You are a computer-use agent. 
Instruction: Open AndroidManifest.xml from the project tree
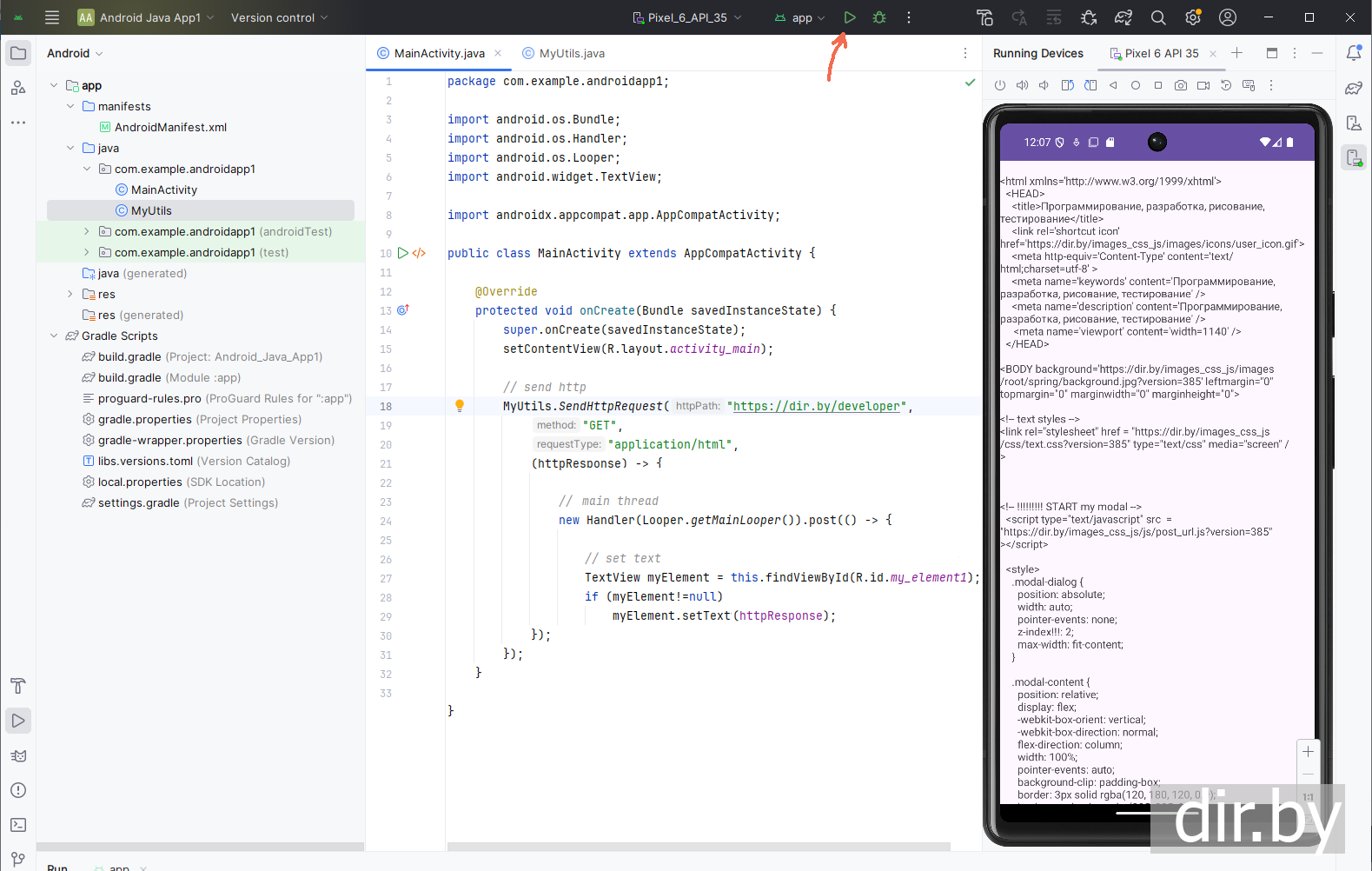pos(170,127)
